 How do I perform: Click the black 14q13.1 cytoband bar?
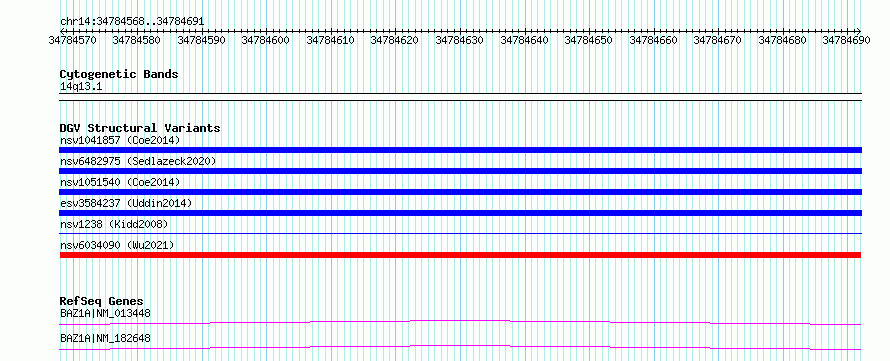click(x=460, y=97)
